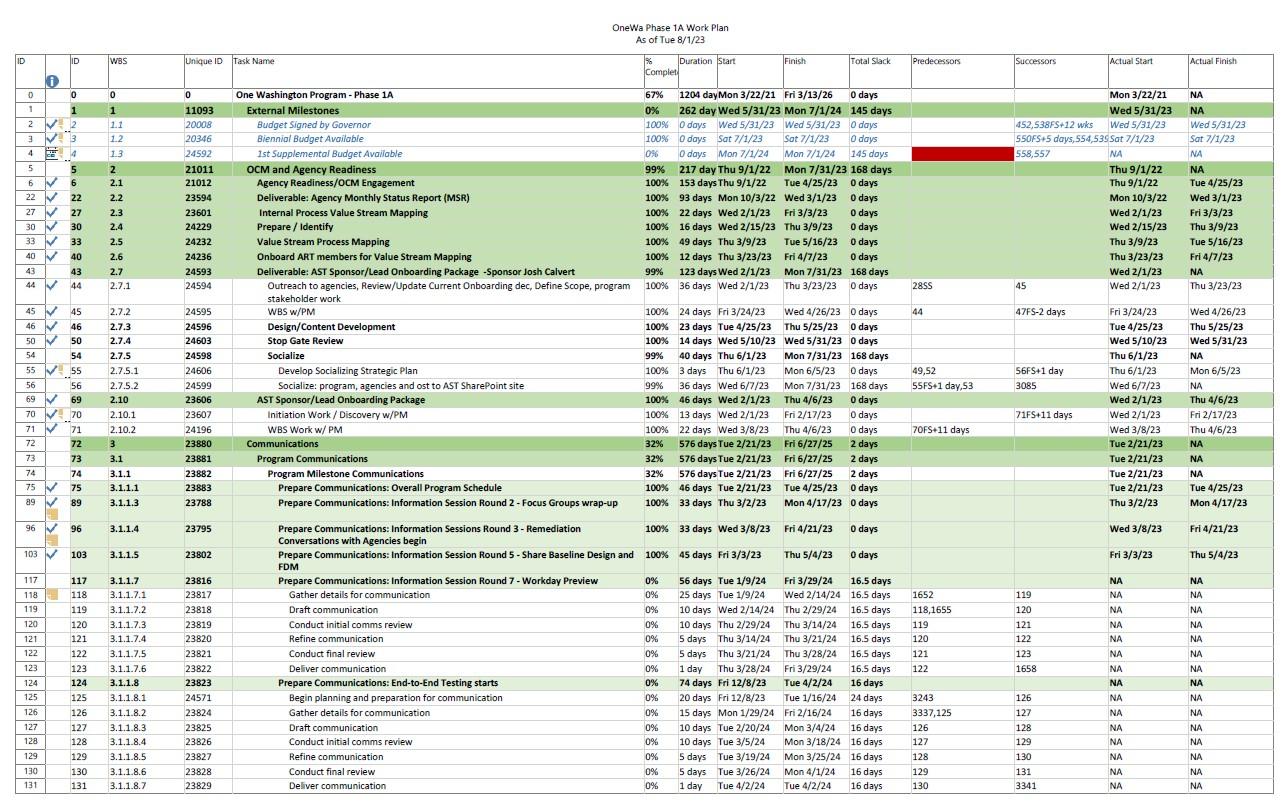This screenshot has width=1286, height=810.
Task: Click the checkmark on Stop Gate Review row
Action: [x=52, y=341]
